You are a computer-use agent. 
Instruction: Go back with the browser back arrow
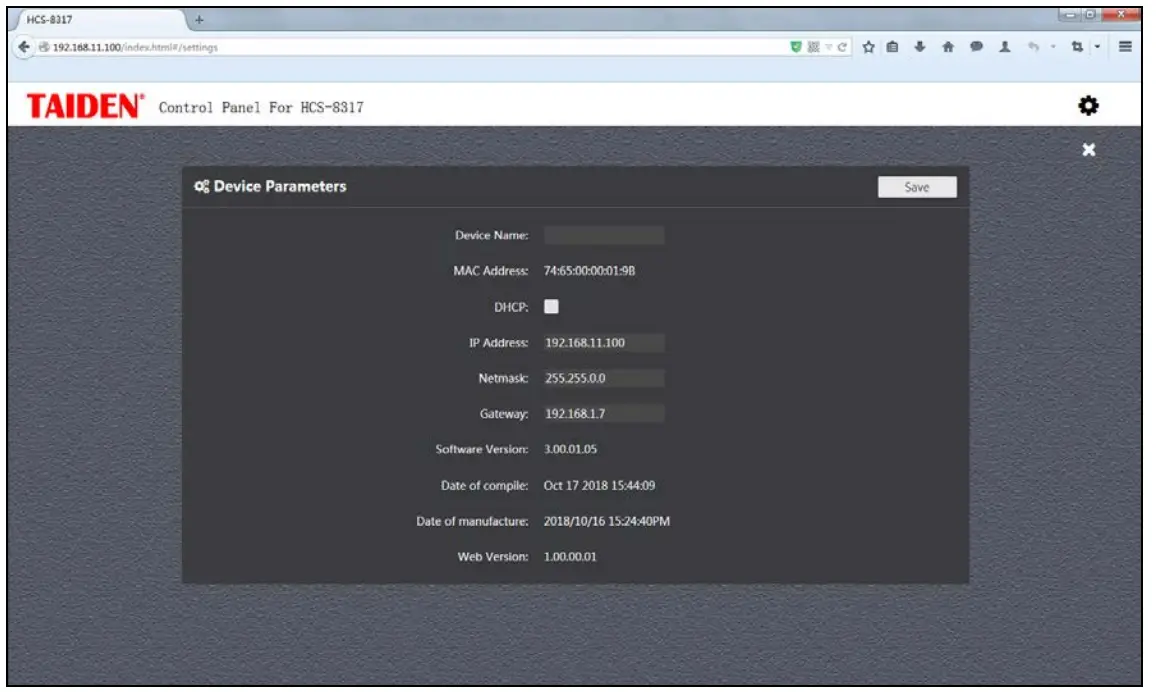click(24, 47)
